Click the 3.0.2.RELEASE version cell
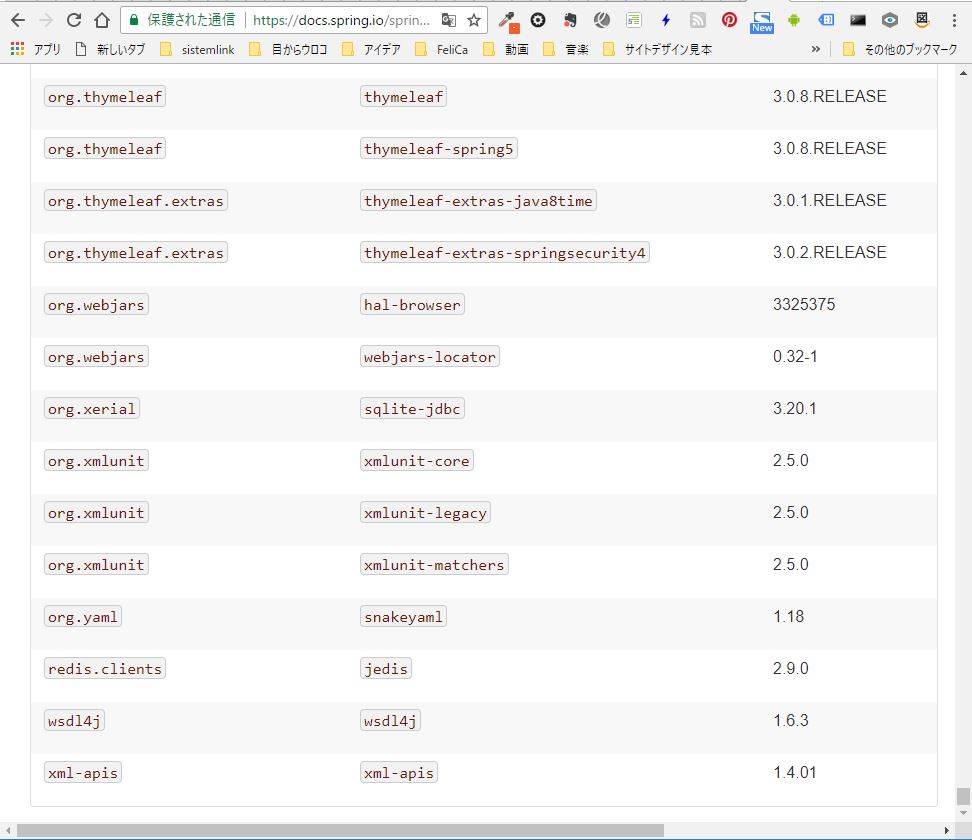Viewport: 972px width, 840px height. point(829,252)
